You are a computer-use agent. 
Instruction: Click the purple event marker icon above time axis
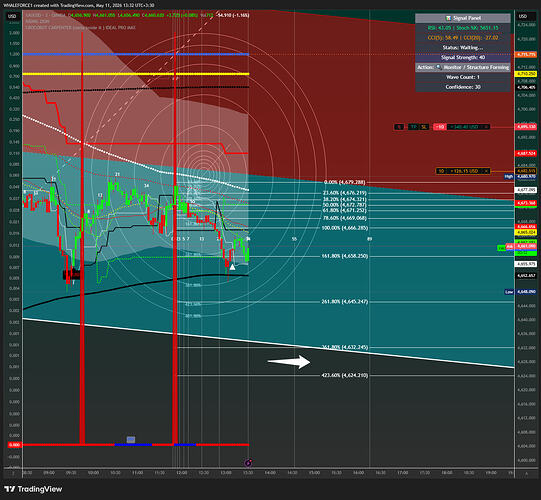pos(248,463)
